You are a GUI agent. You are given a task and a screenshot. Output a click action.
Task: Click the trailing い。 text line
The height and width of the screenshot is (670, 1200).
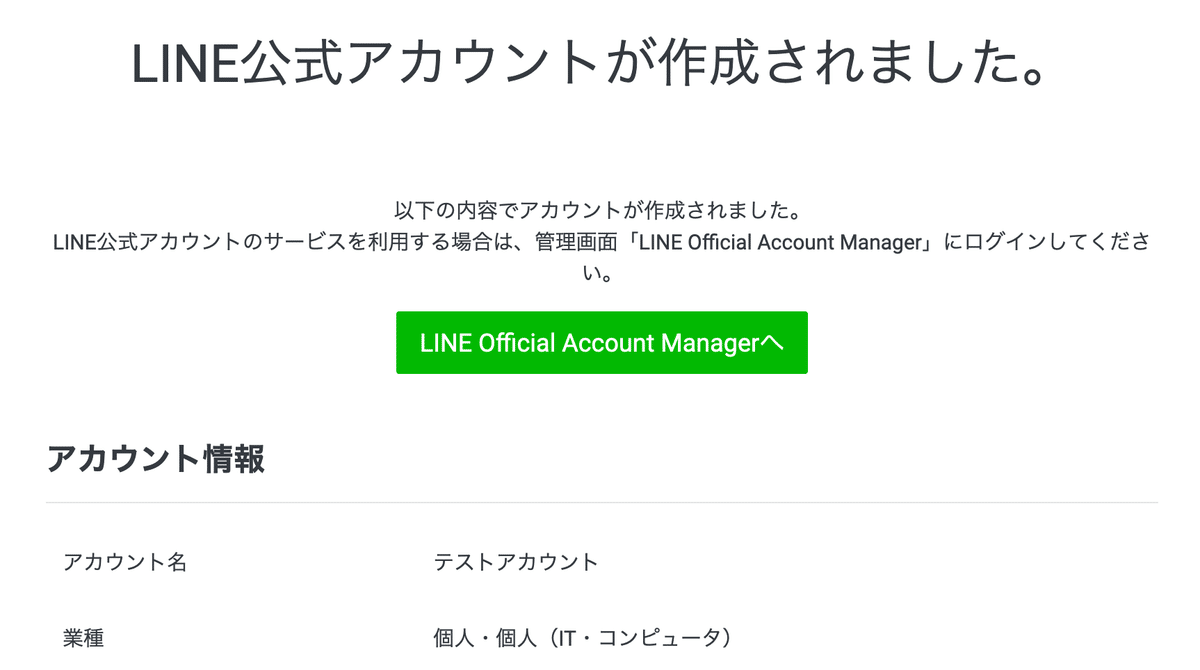point(601,272)
